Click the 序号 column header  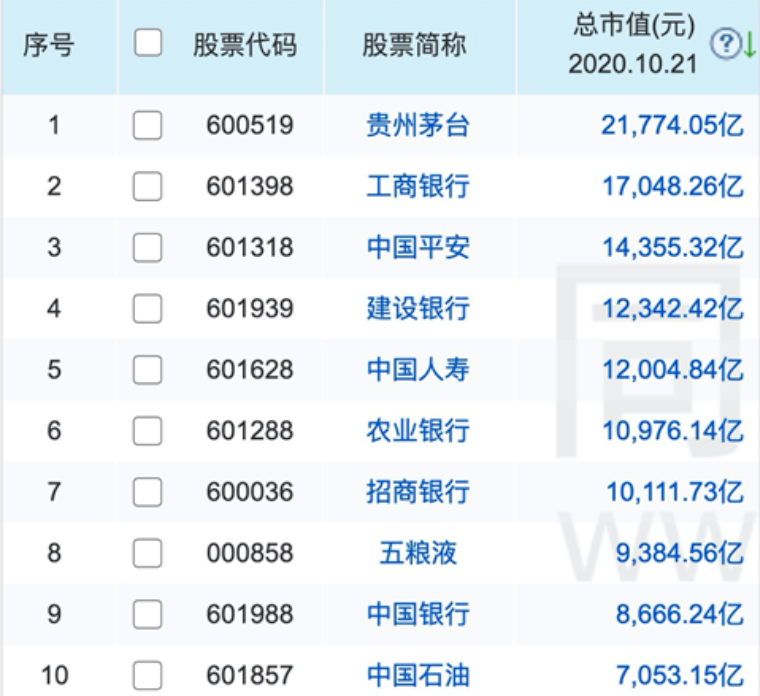(x=49, y=45)
